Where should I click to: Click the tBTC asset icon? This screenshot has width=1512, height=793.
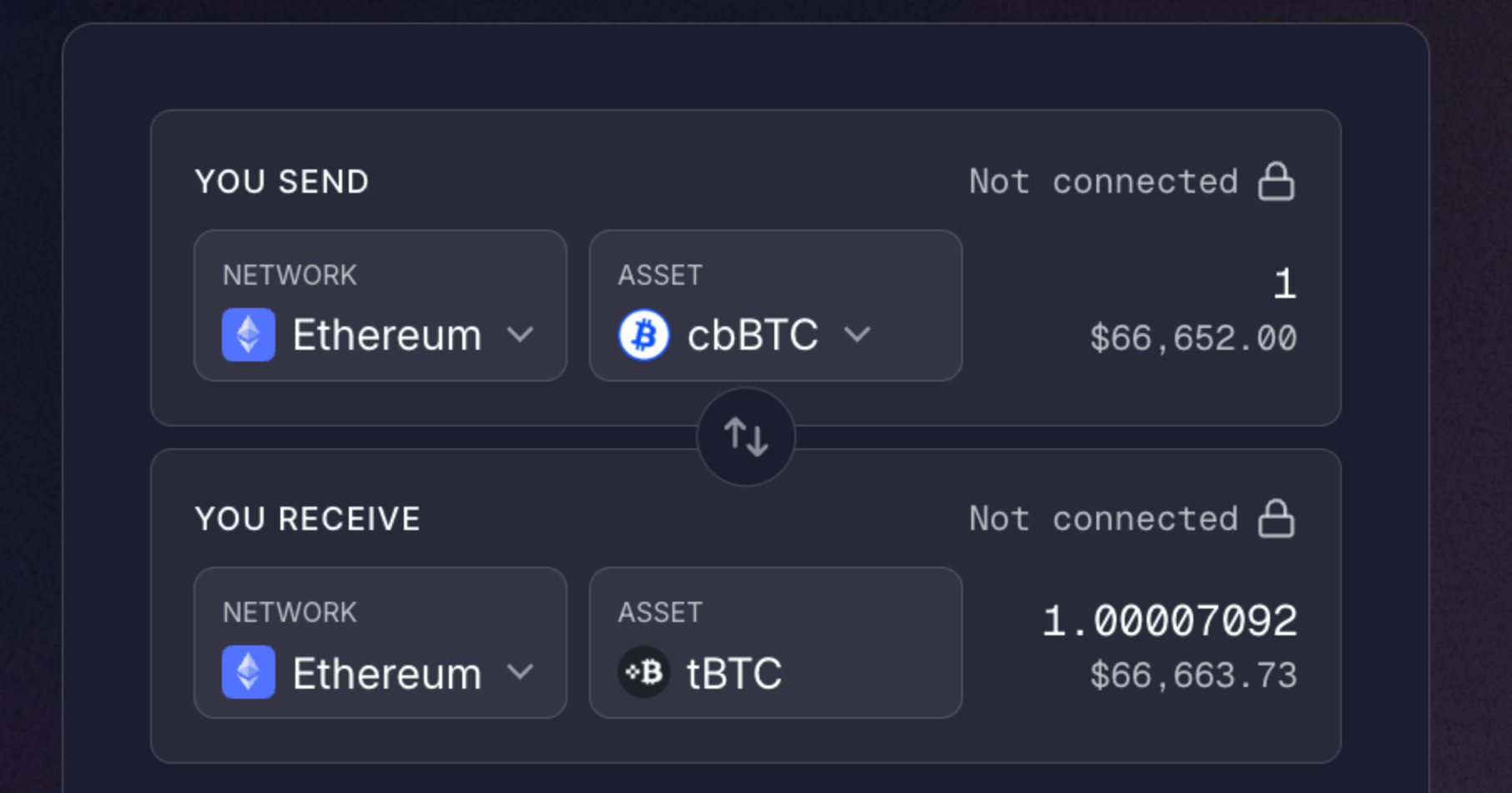coord(643,672)
